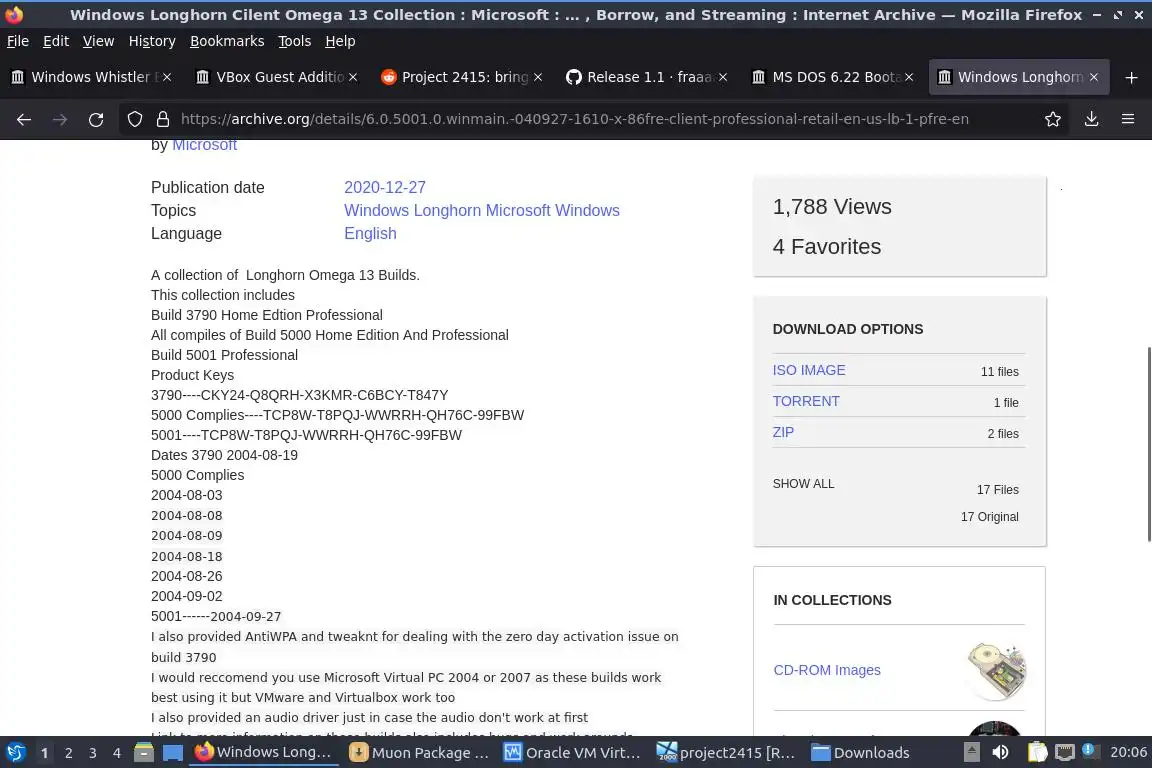This screenshot has height=768, width=1152.
Task: Click the CD-ROM Images collection thumbnail
Action: 996,670
